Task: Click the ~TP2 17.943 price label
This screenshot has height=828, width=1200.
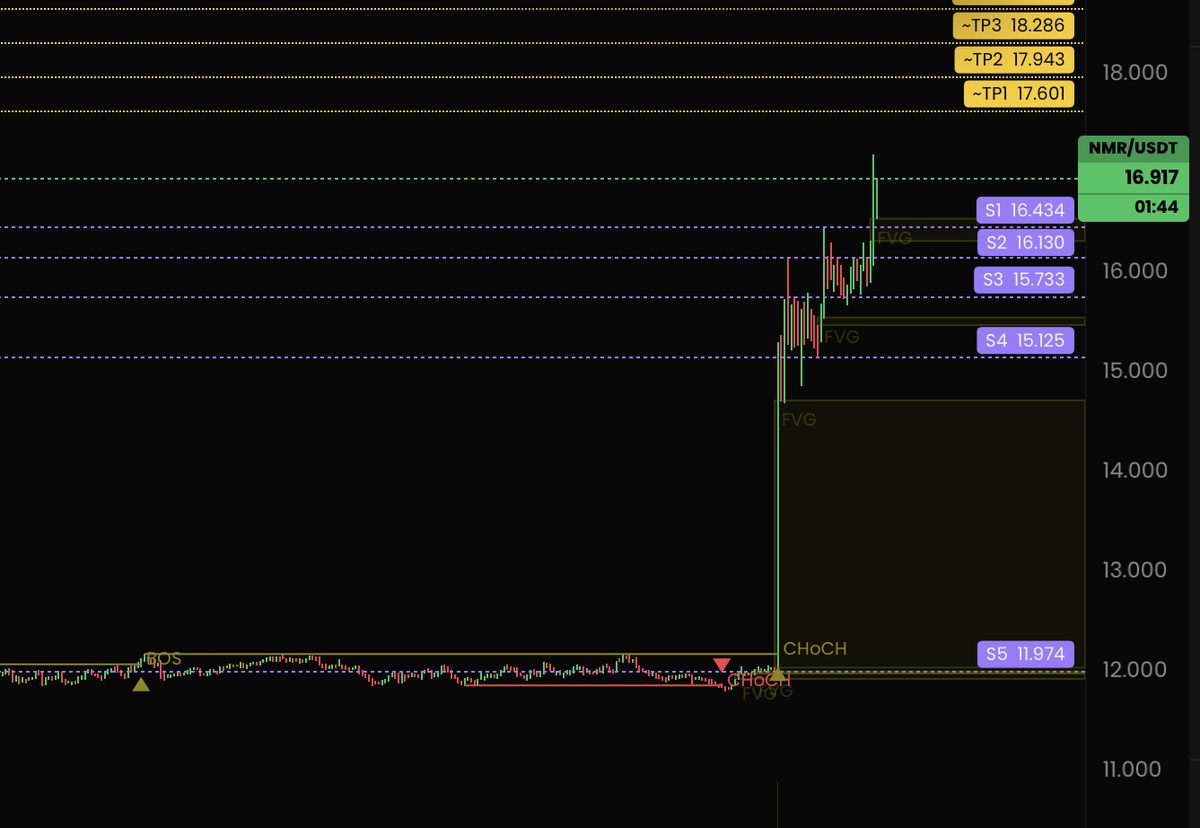Action: pyautogui.click(x=1014, y=60)
